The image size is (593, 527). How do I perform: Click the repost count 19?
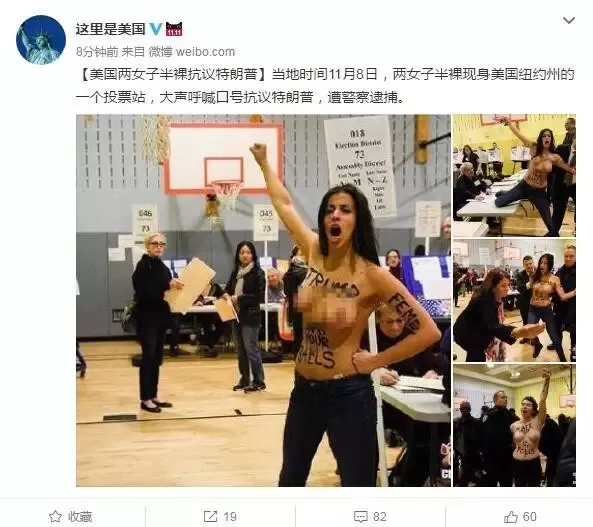click(x=230, y=517)
